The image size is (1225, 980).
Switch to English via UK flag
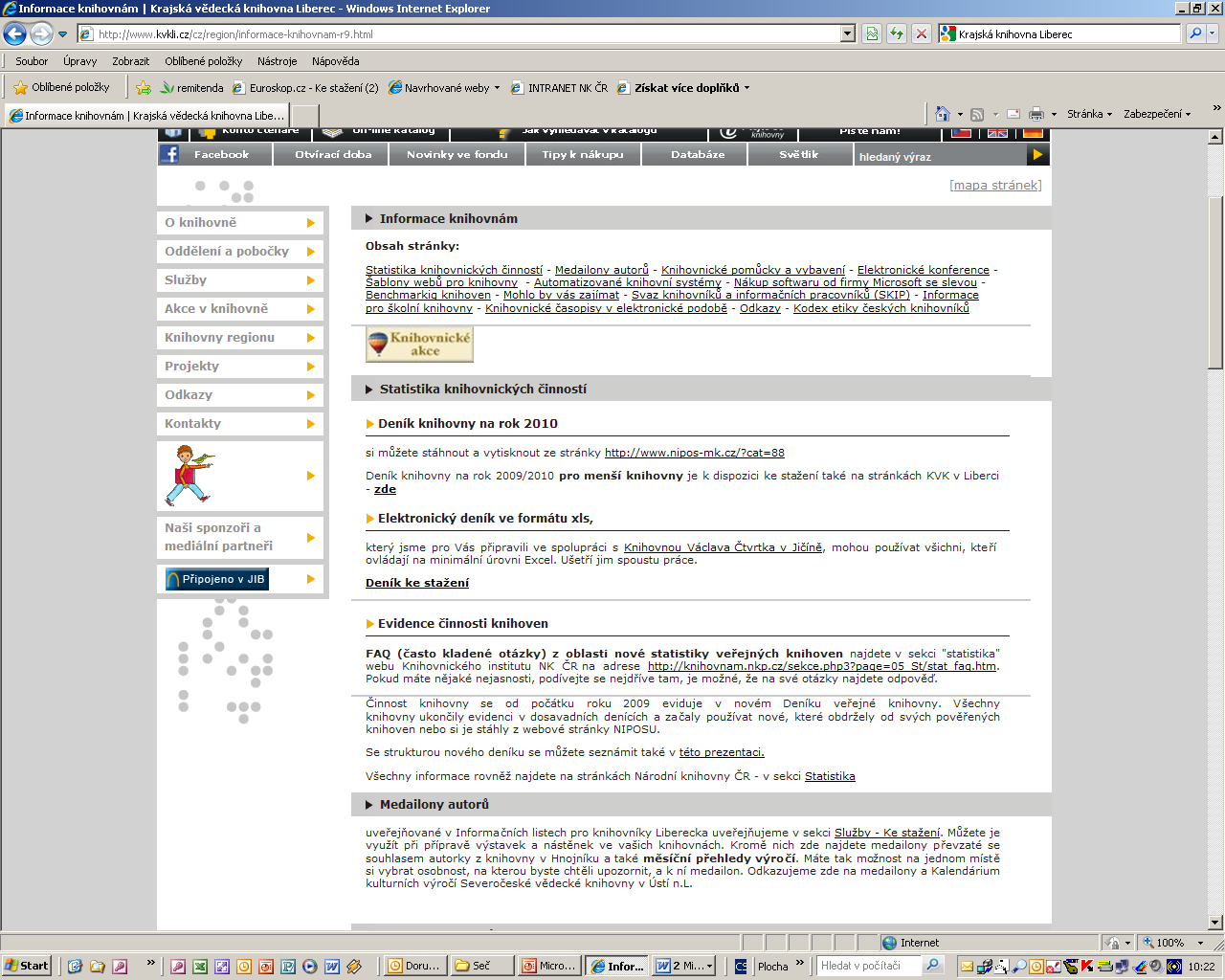(x=997, y=132)
